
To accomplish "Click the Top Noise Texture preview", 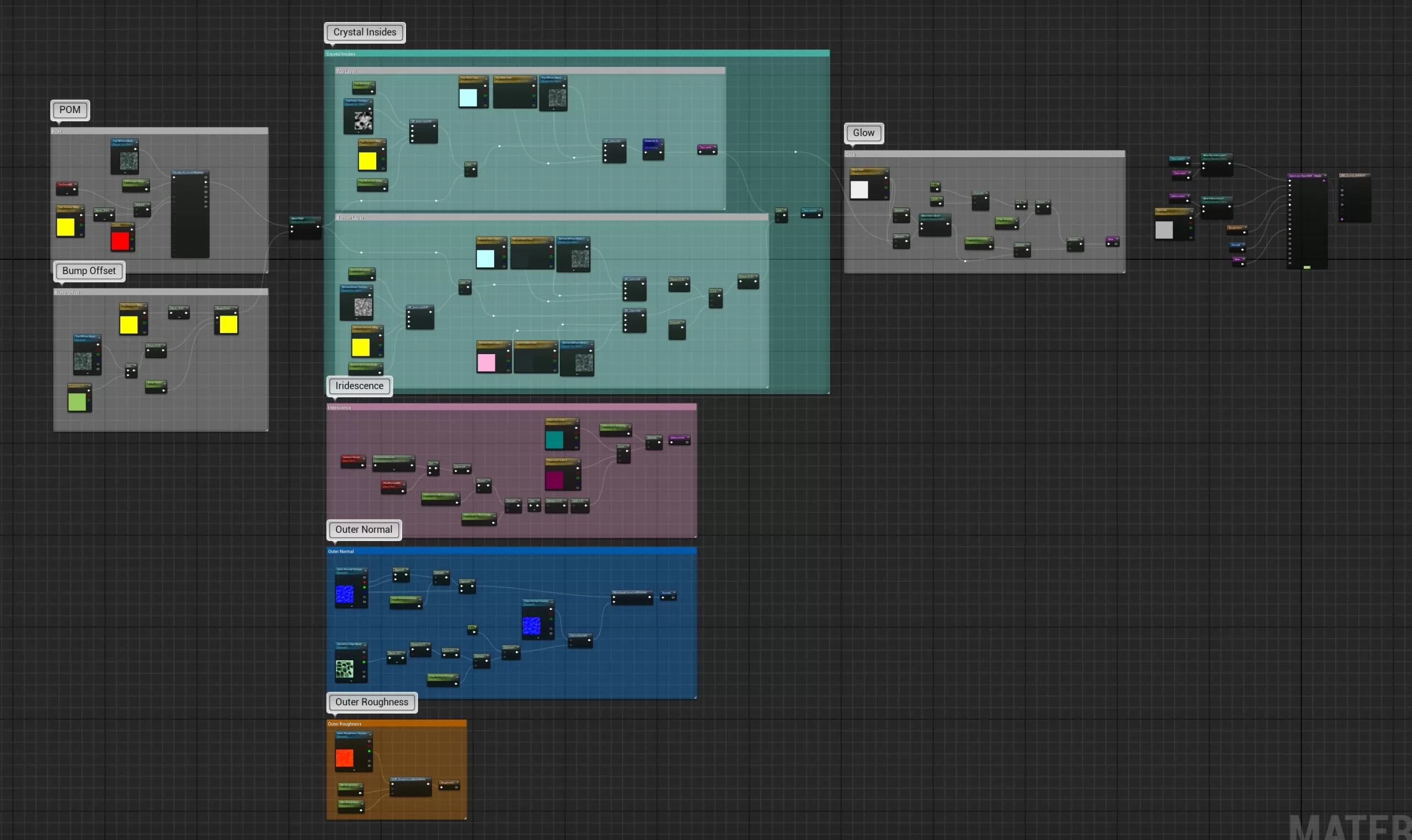I will pyautogui.click(x=363, y=120).
